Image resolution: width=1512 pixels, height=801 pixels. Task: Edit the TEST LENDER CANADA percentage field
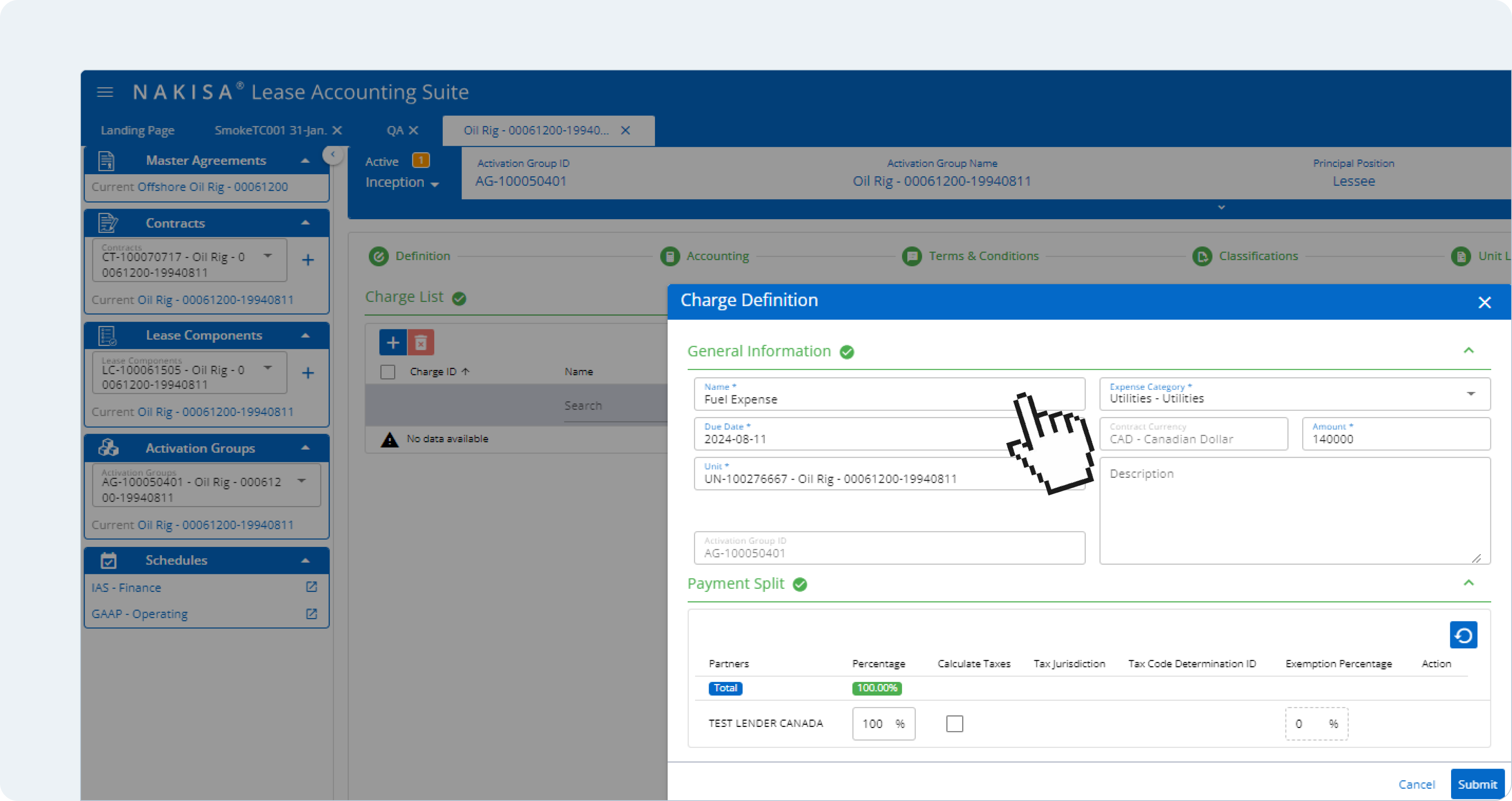[x=884, y=724]
